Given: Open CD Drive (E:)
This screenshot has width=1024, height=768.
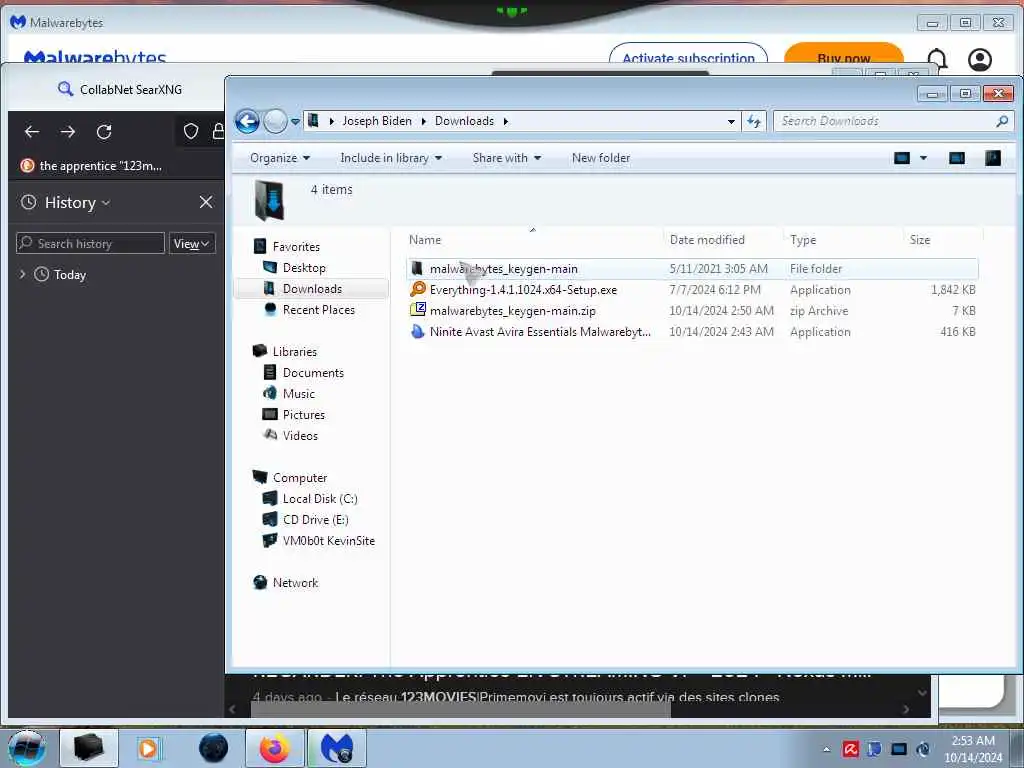Looking at the screenshot, I should tap(315, 520).
